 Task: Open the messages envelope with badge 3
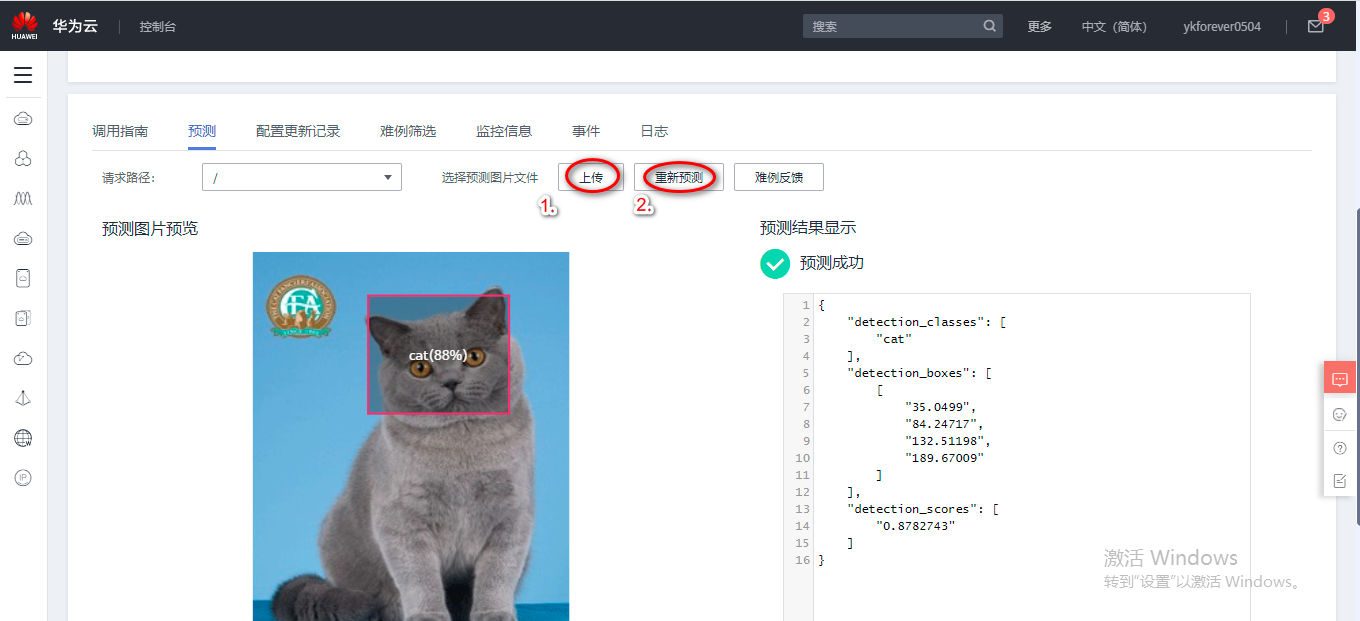(1315, 26)
